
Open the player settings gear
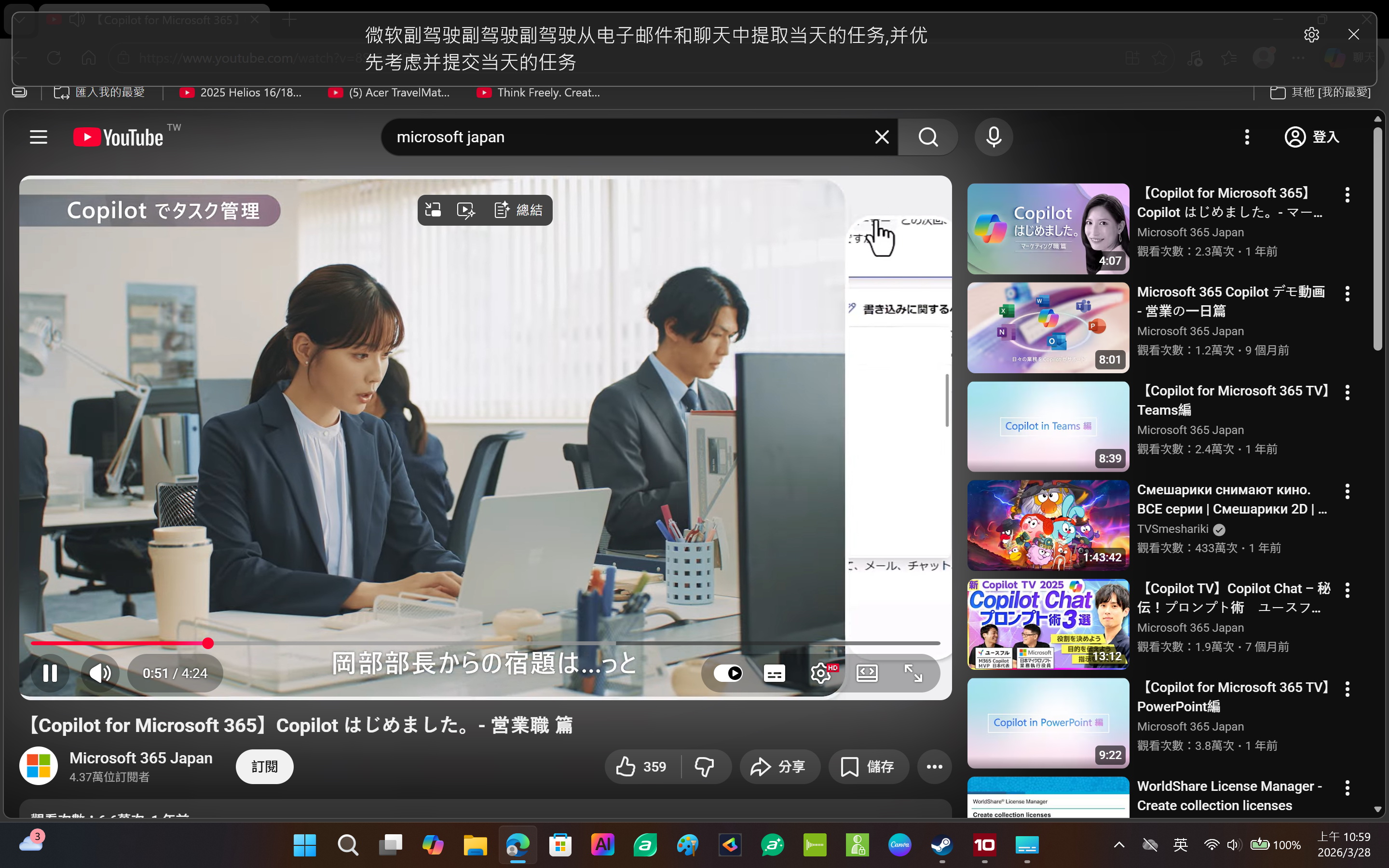click(x=821, y=673)
